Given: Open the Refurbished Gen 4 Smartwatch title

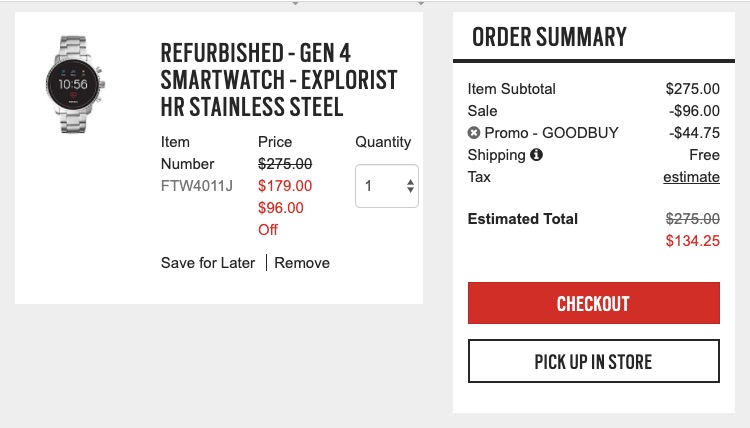Looking at the screenshot, I should (x=279, y=79).
